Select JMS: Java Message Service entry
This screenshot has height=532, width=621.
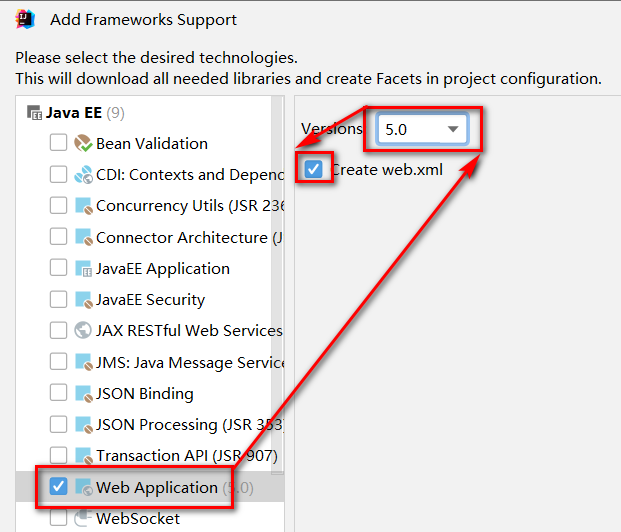pyautogui.click(x=185, y=363)
